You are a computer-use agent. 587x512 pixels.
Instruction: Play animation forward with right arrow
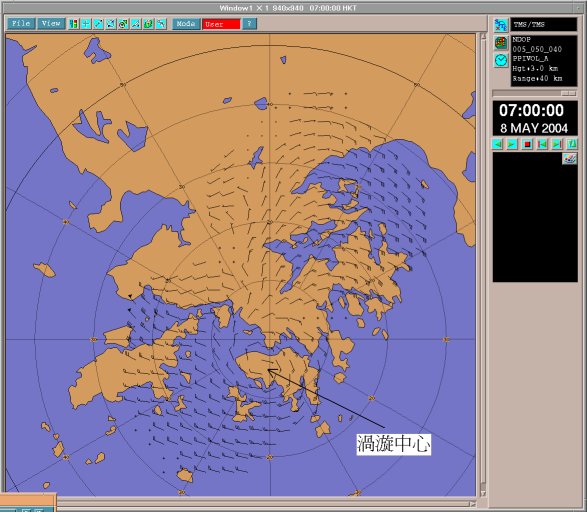(x=512, y=144)
